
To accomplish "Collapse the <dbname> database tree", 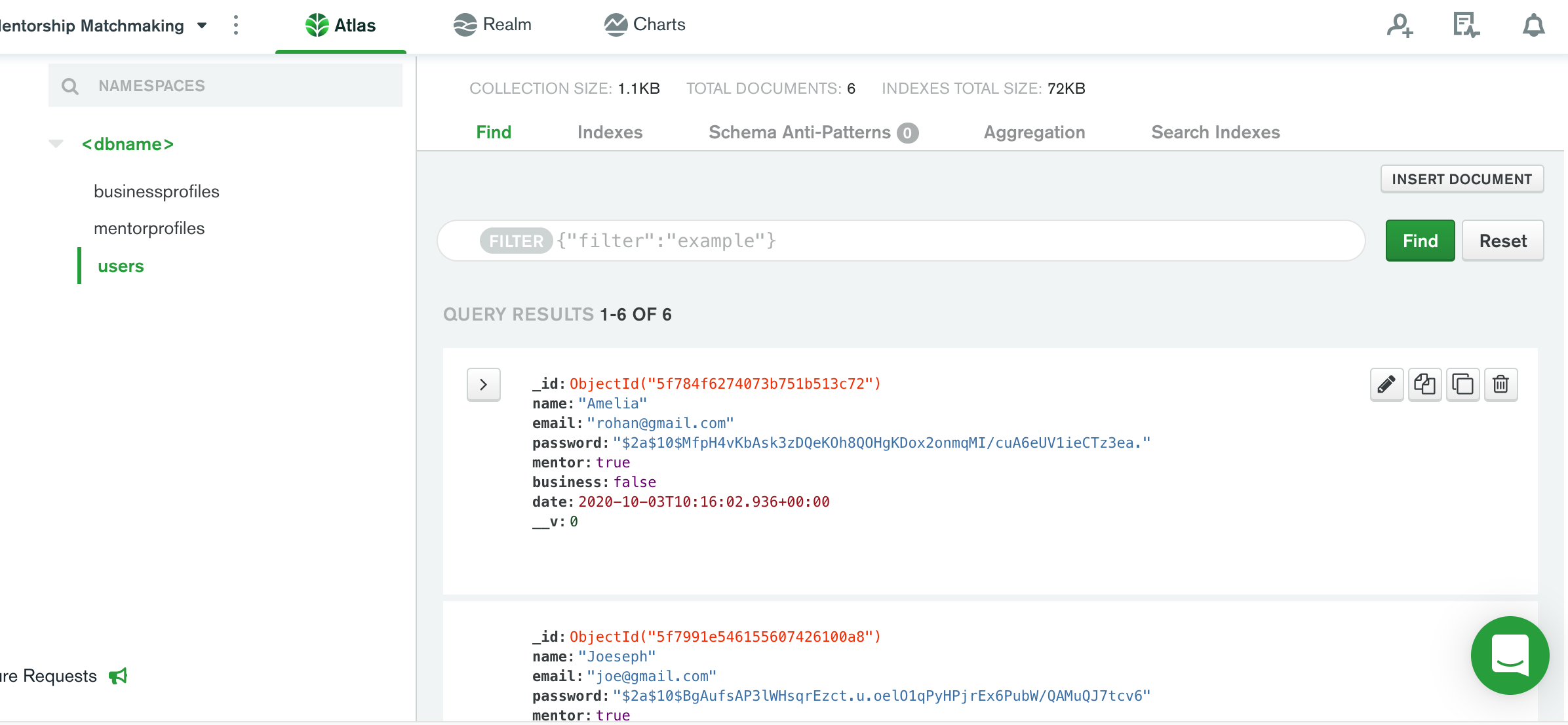I will pyautogui.click(x=56, y=144).
